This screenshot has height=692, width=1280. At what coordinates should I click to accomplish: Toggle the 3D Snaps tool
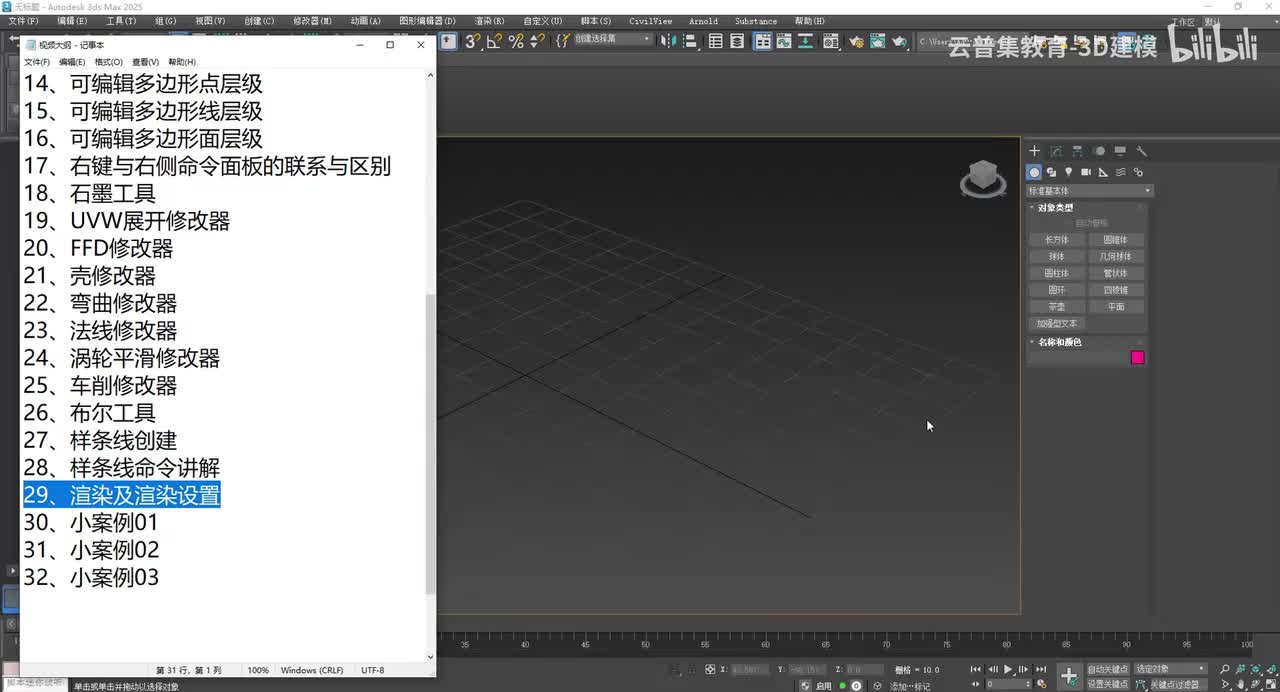(x=471, y=41)
